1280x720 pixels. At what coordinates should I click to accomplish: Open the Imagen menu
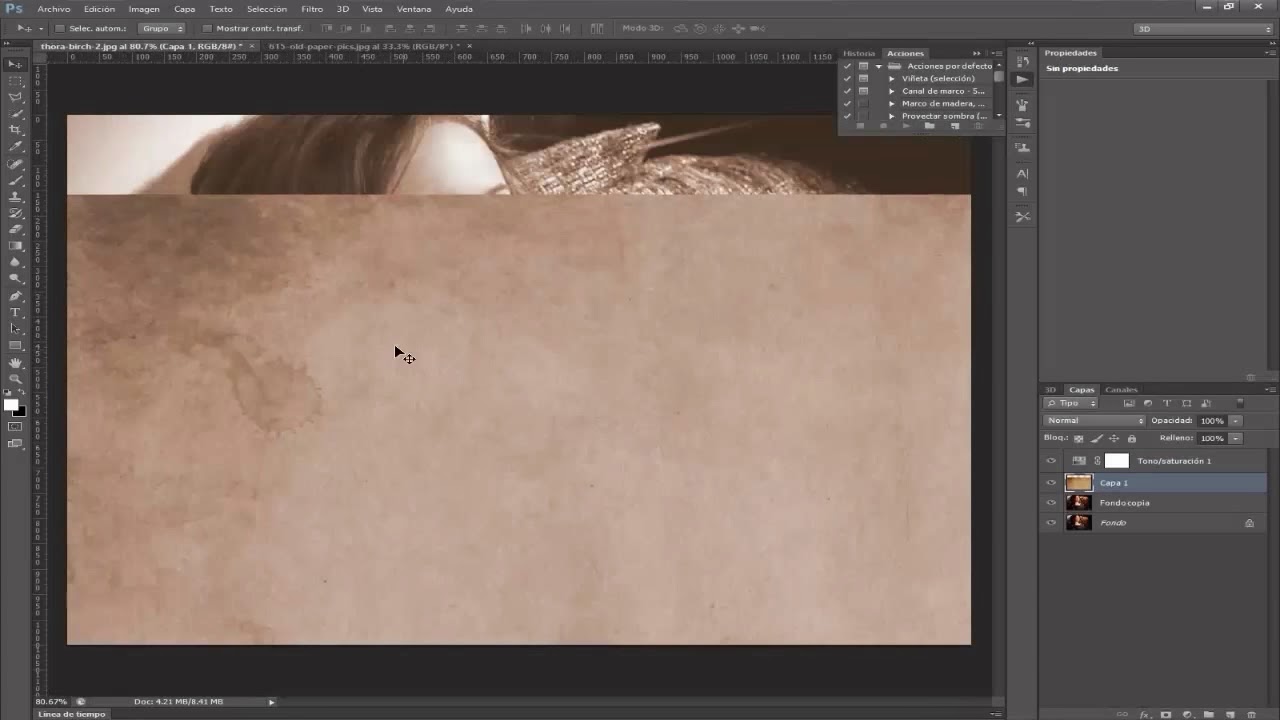[144, 9]
